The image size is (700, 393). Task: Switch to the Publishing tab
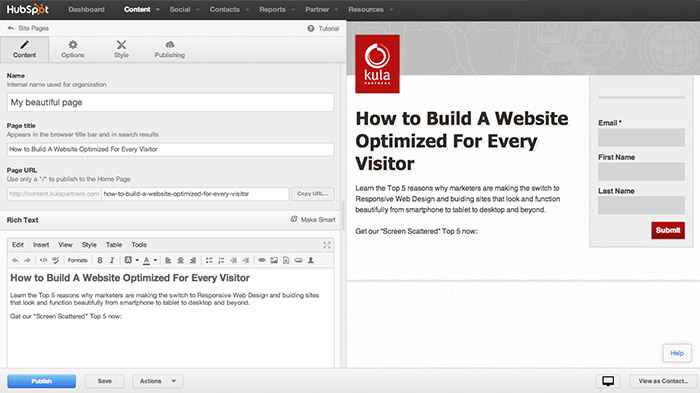pyautogui.click(x=170, y=49)
